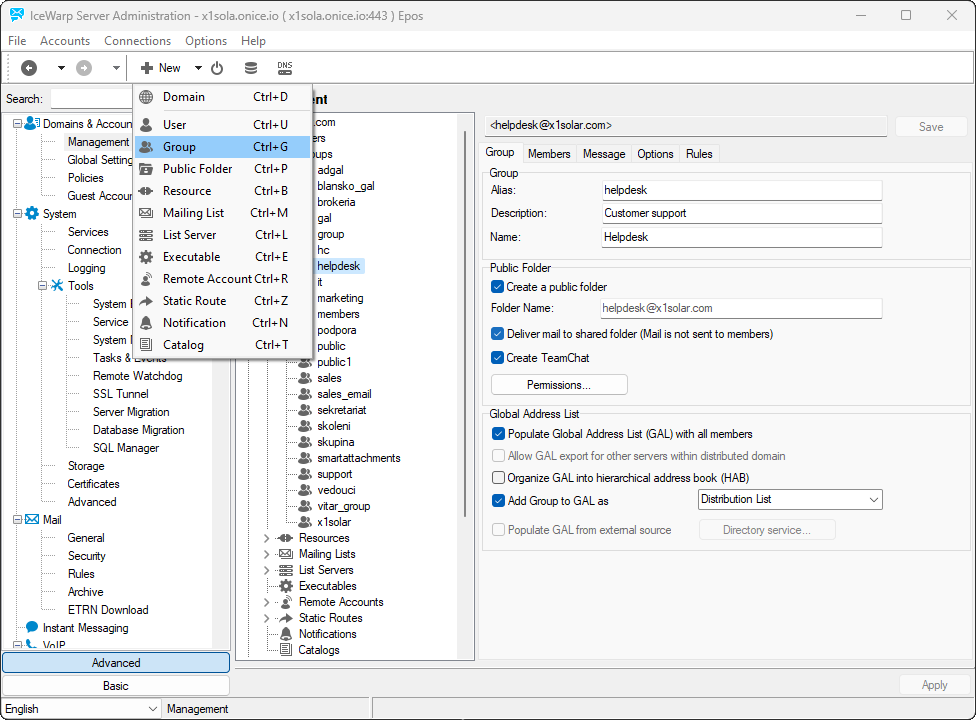Image resolution: width=976 pixels, height=720 pixels.
Task: Open the Distribution List dropdown
Action: pyautogui.click(x=790, y=499)
